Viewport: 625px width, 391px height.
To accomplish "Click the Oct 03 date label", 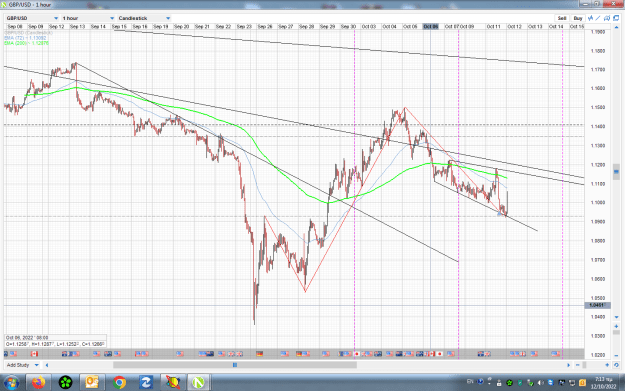I will [369, 27].
